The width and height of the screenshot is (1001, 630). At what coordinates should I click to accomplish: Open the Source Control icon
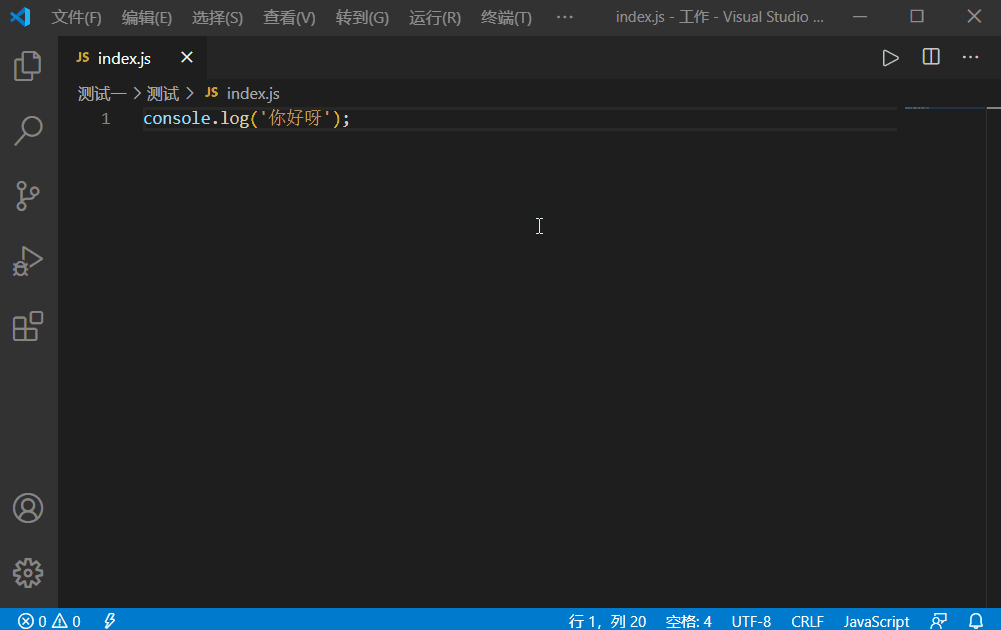click(x=28, y=196)
